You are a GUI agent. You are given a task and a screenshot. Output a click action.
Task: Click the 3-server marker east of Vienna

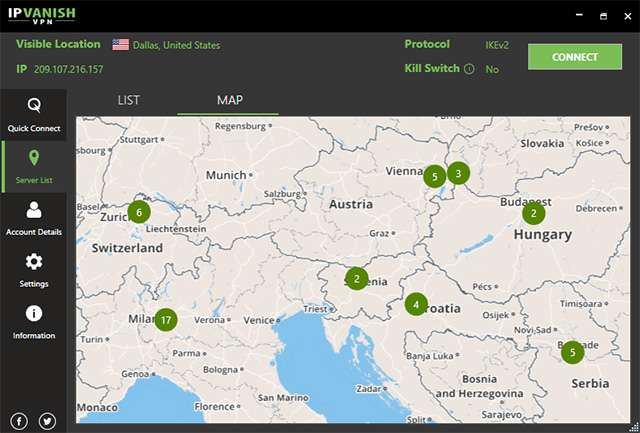[458, 172]
